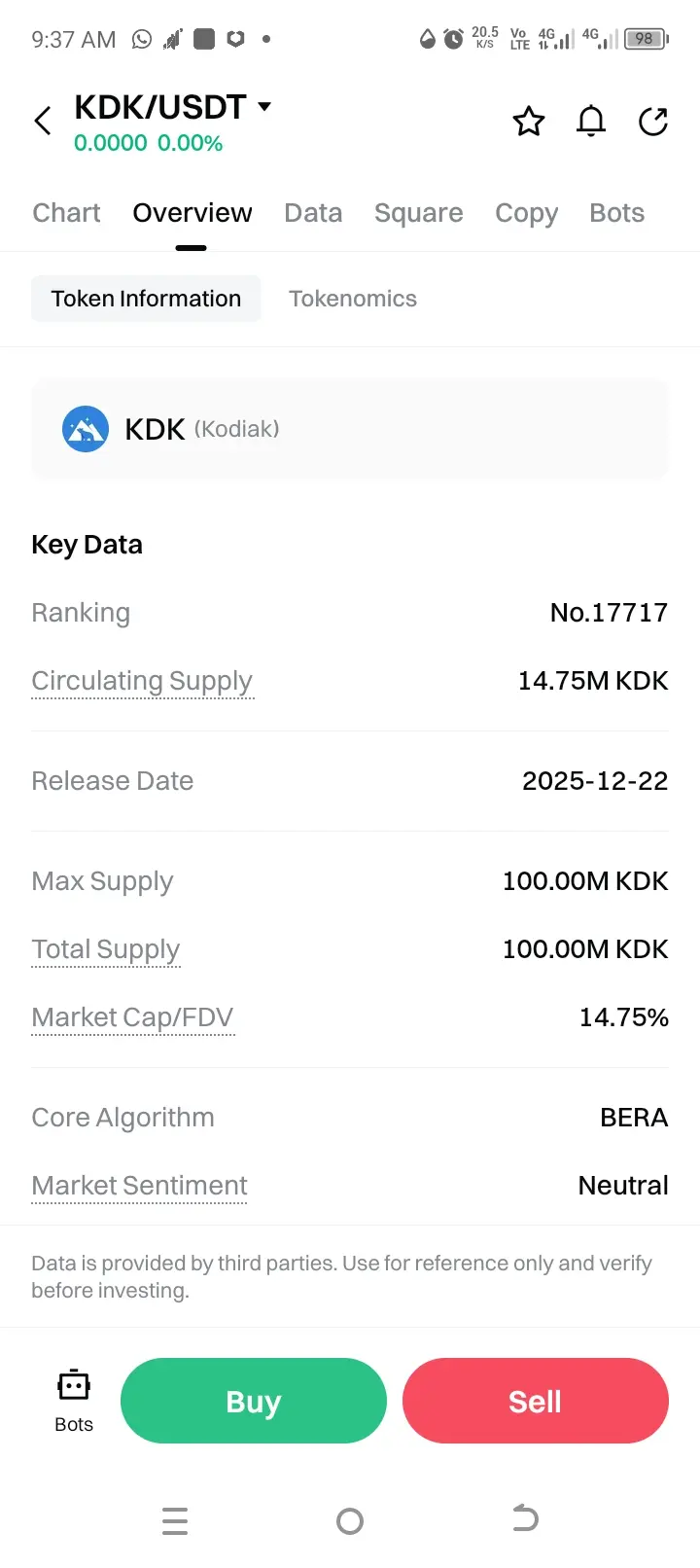Go to the Square tab
The height and width of the screenshot is (1568, 700).
(x=418, y=213)
